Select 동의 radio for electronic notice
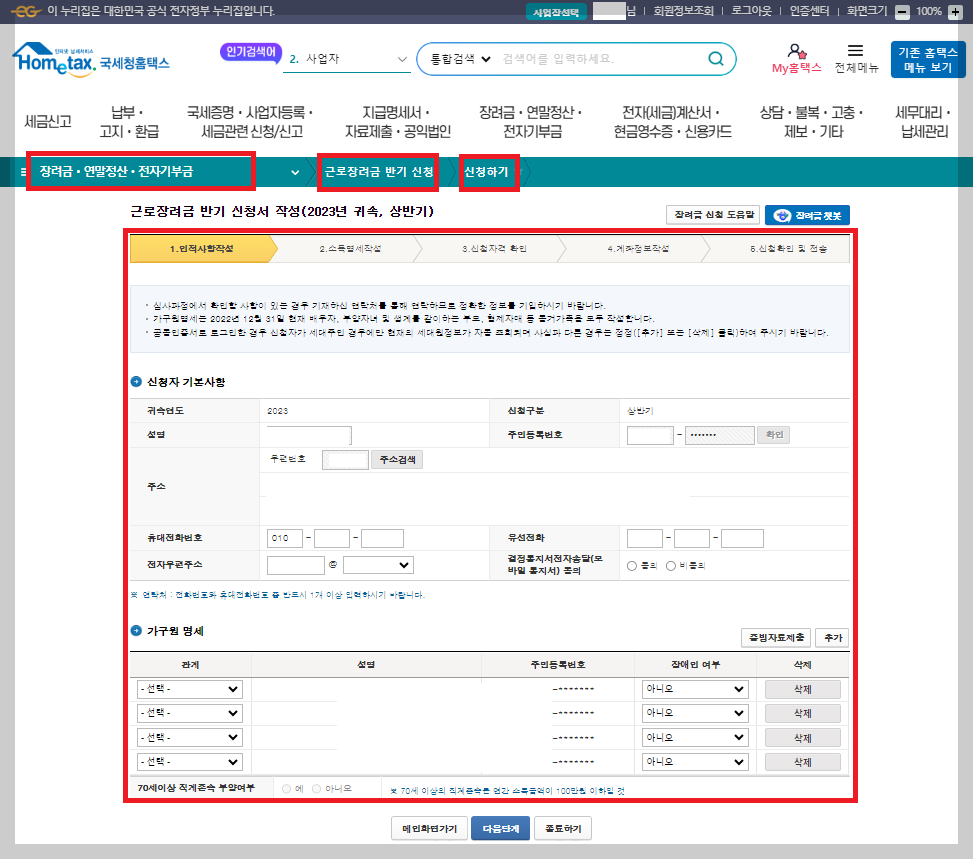Image resolution: width=973 pixels, height=859 pixels. click(632, 565)
